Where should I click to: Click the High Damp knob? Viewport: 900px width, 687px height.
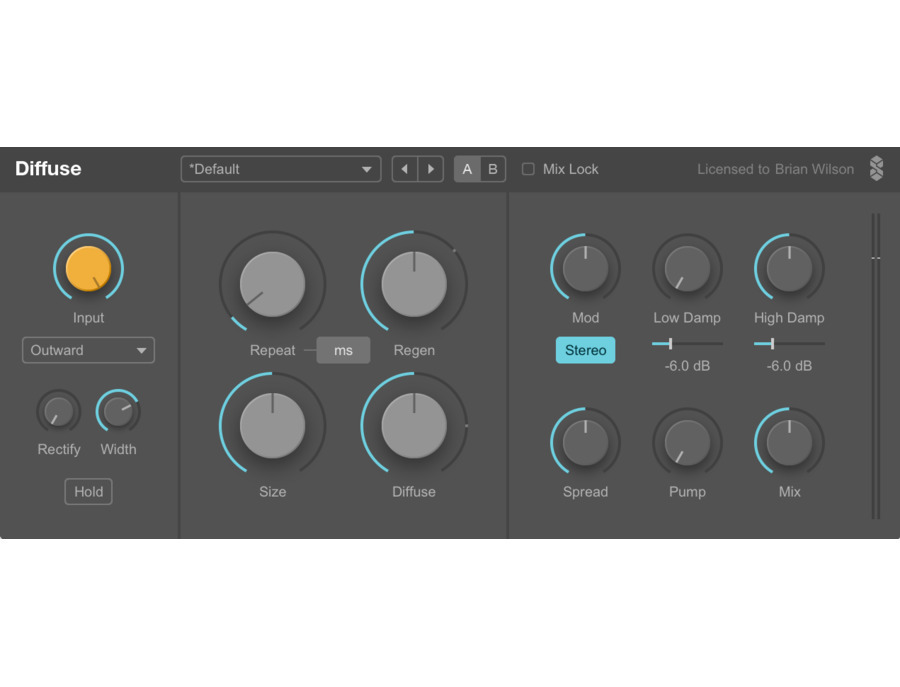tap(789, 268)
